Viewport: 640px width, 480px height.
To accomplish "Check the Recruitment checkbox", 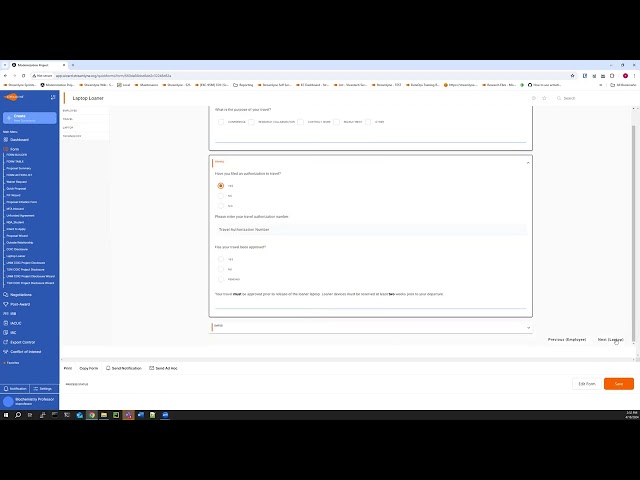I will 336,122.
